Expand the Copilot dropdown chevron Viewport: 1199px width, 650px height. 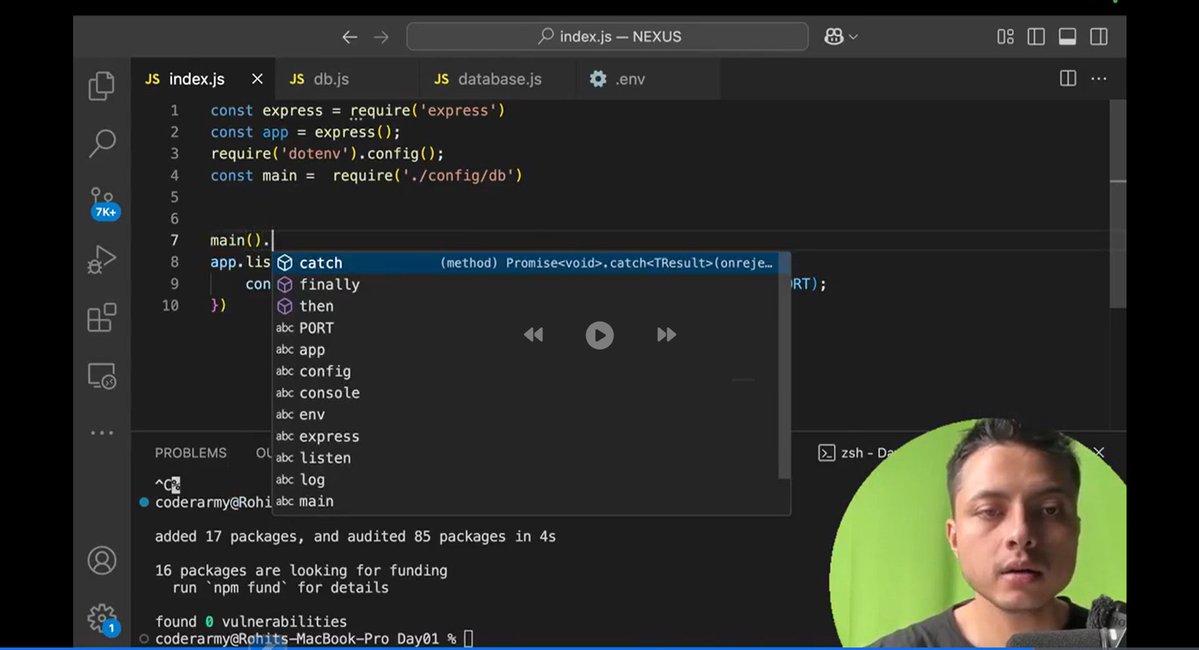(853, 37)
